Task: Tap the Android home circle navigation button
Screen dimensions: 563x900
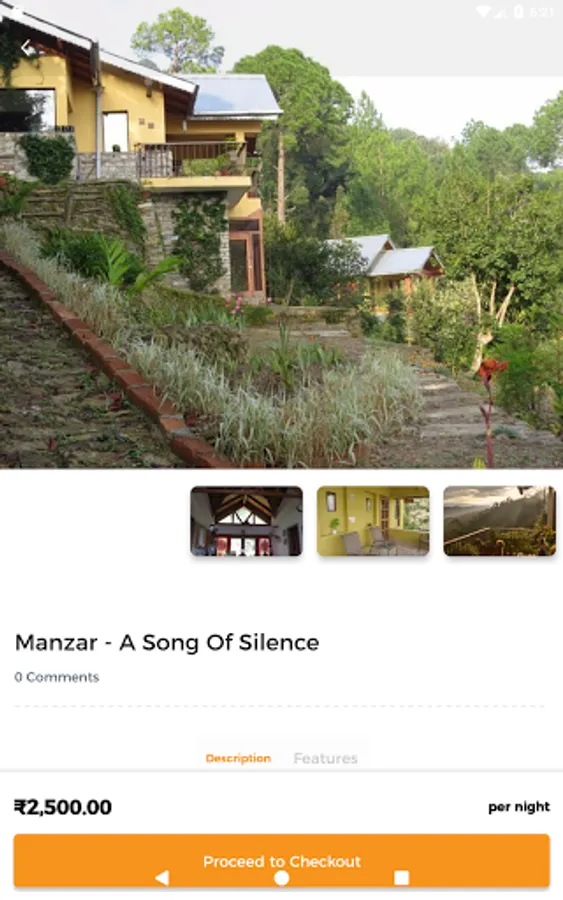Action: [281, 878]
